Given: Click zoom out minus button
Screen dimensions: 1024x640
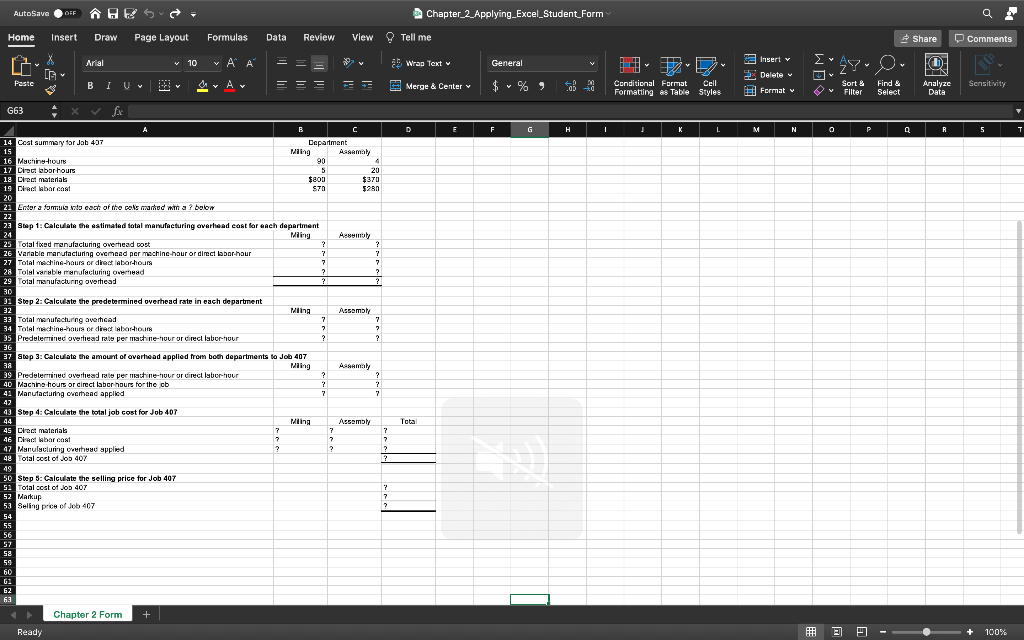Looking at the screenshot, I should [x=883, y=632].
